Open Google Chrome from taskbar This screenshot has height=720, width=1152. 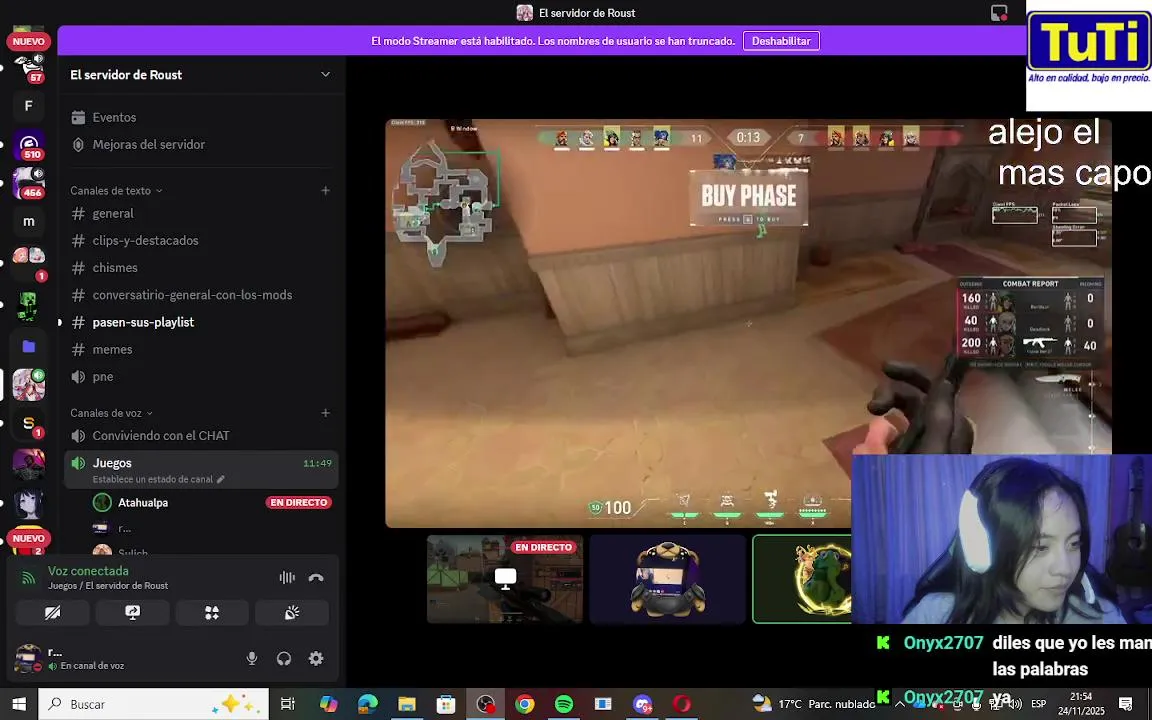click(x=525, y=704)
